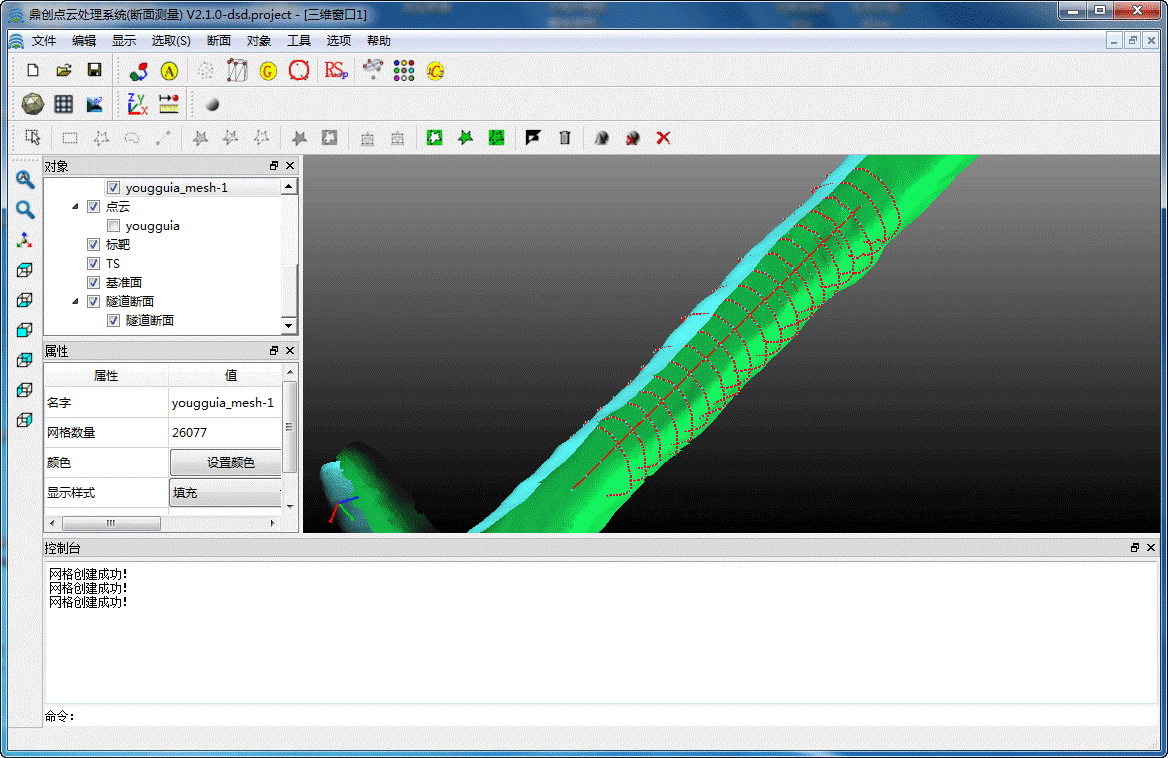Collapse the 隧道断面 parent tree node
The height and width of the screenshot is (758, 1168).
coord(76,301)
